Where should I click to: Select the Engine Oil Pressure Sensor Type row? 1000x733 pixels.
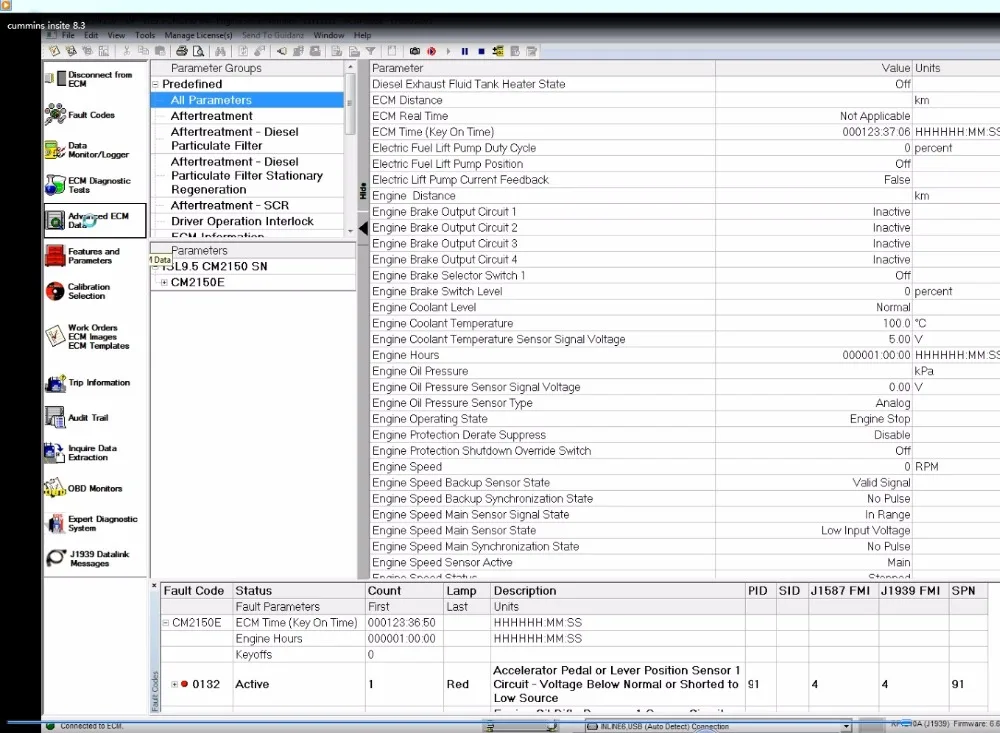(x=685, y=403)
